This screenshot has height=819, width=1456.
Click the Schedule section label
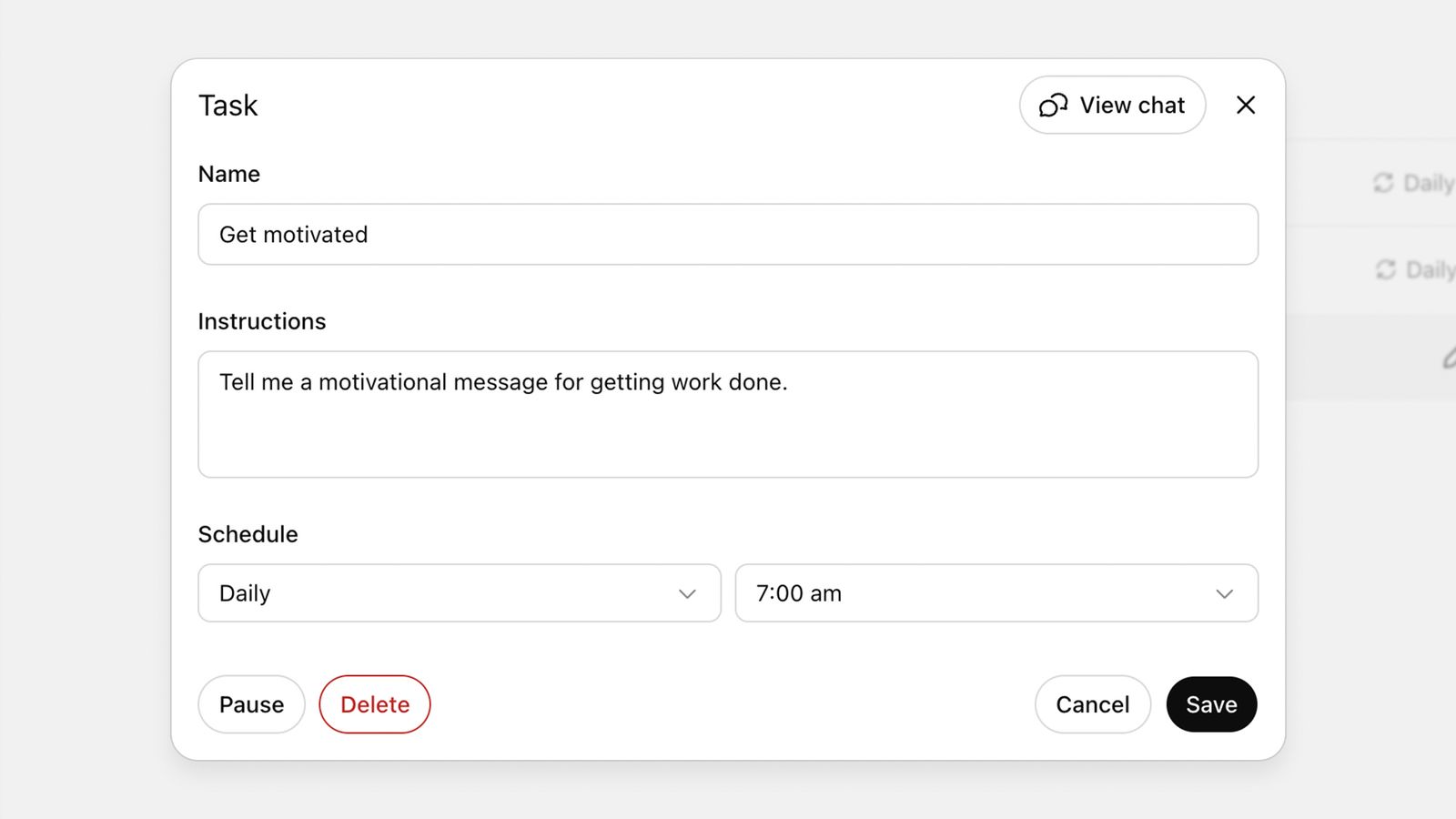point(248,534)
